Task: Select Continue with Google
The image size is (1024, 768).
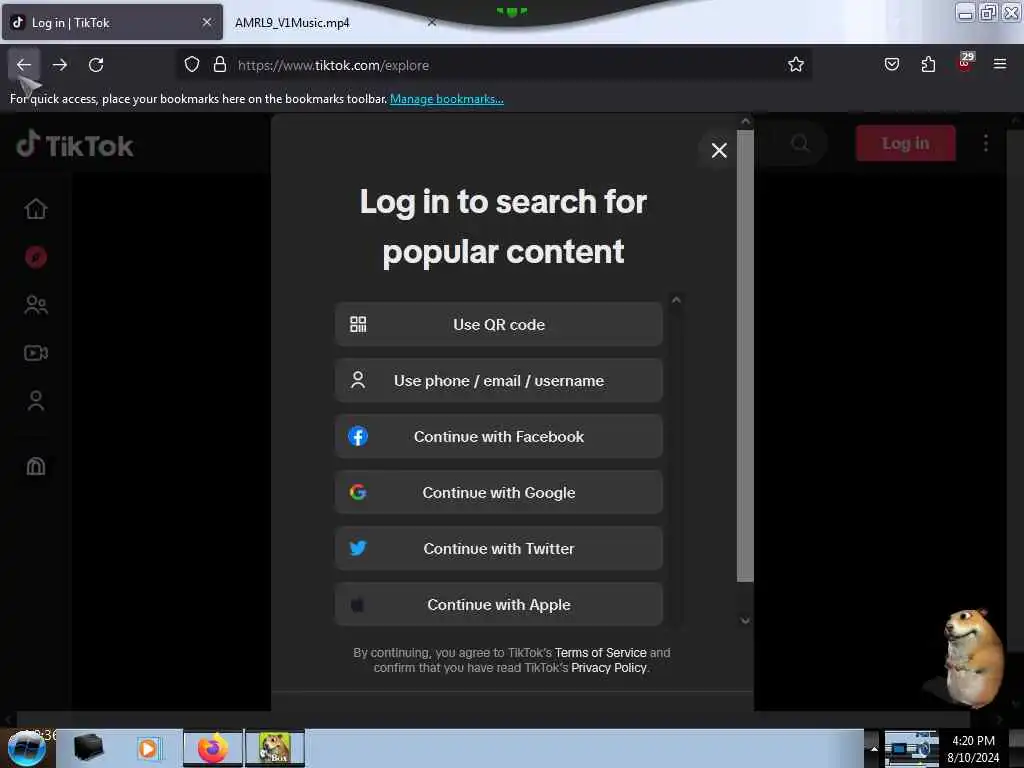Action: (498, 492)
